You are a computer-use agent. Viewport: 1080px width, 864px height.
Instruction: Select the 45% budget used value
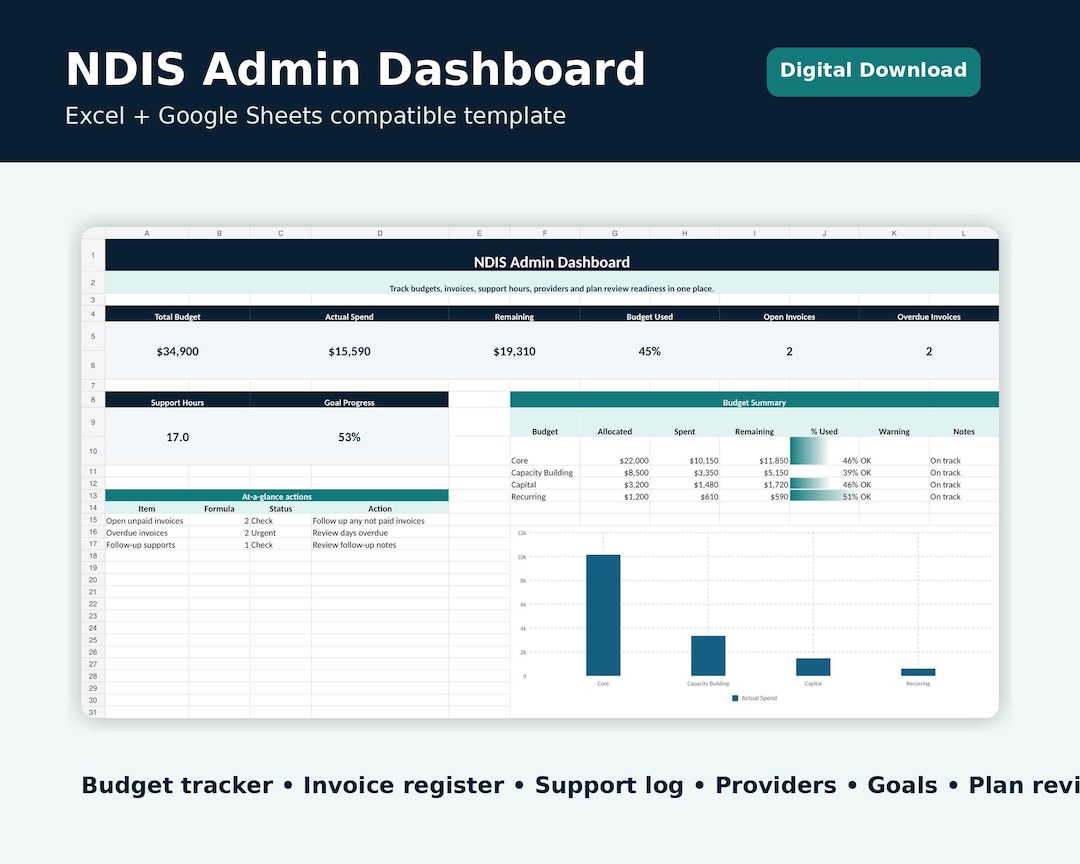(x=650, y=351)
